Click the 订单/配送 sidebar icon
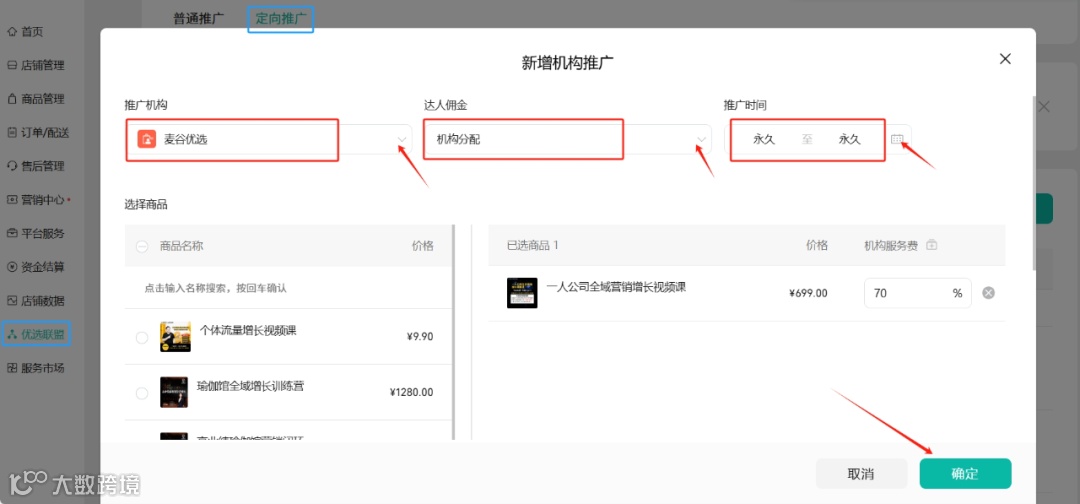1080x504 pixels. 12,133
